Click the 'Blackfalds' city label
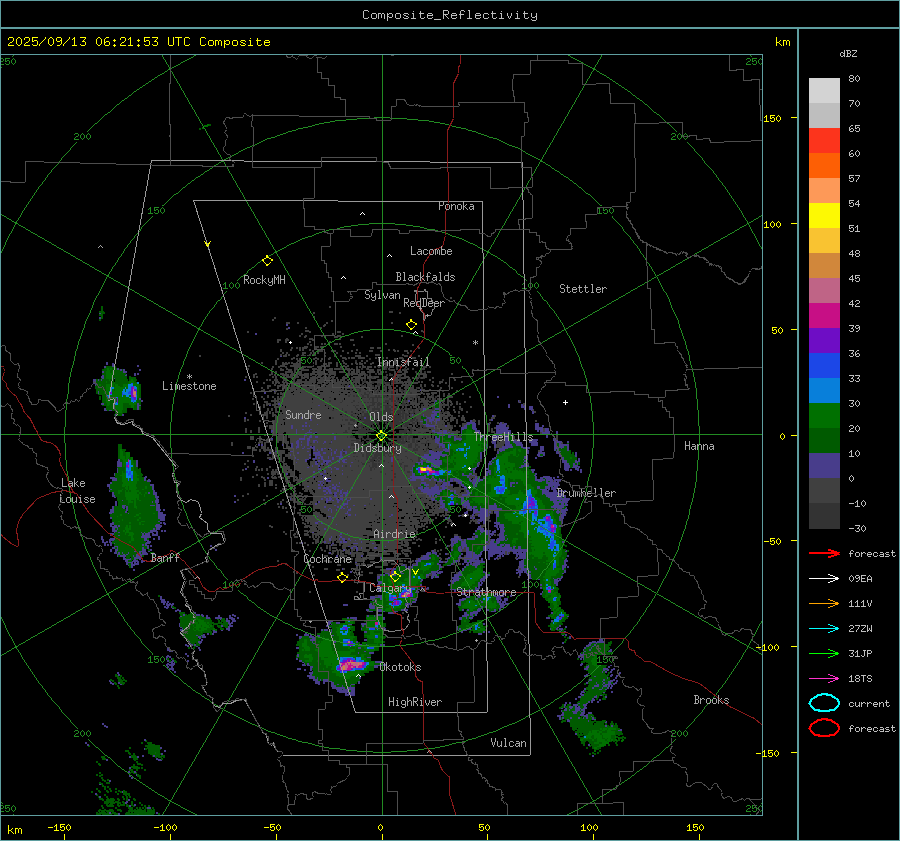This screenshot has height=841, width=900. (425, 277)
